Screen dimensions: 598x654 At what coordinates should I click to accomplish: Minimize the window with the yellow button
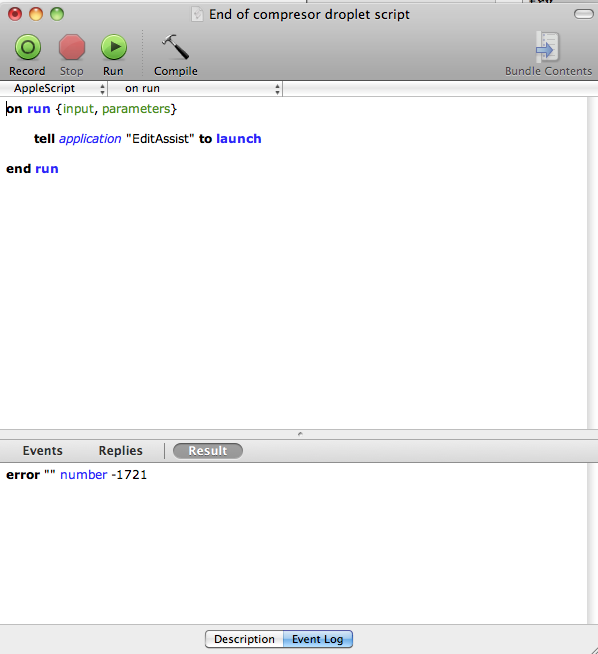coord(36,14)
